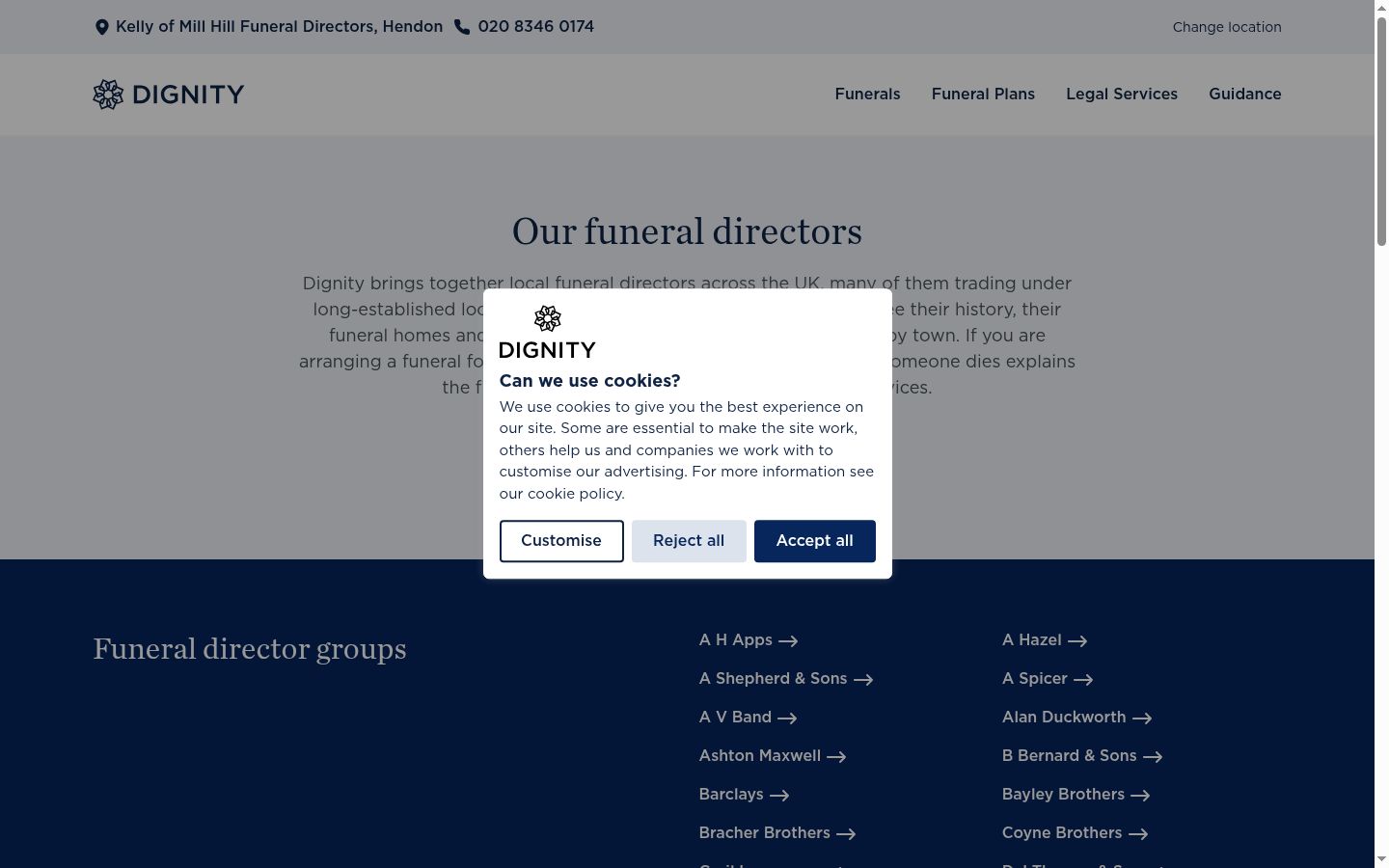
Task: Open the Funerals menu
Action: point(867,95)
